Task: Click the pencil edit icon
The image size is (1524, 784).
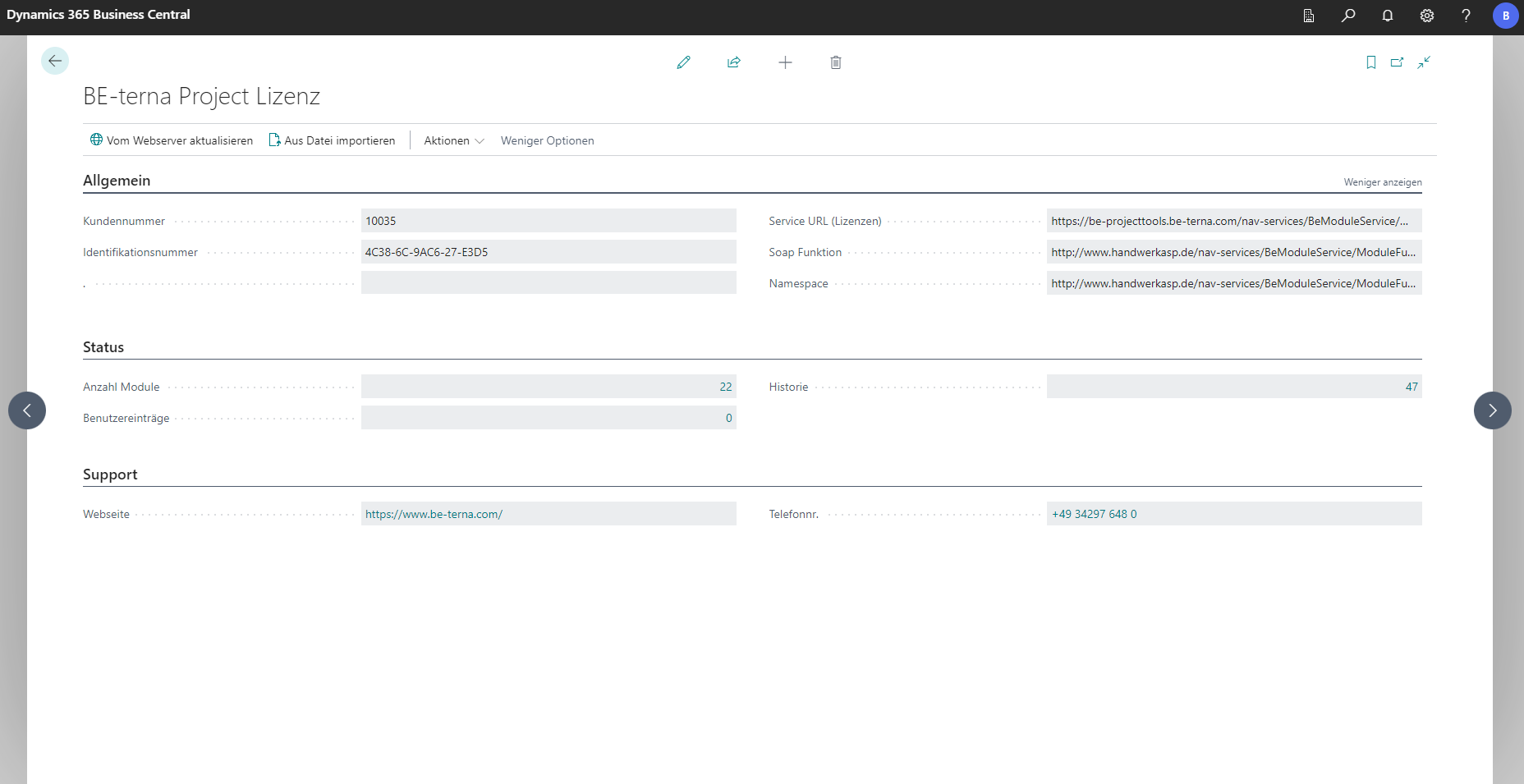Action: click(683, 62)
